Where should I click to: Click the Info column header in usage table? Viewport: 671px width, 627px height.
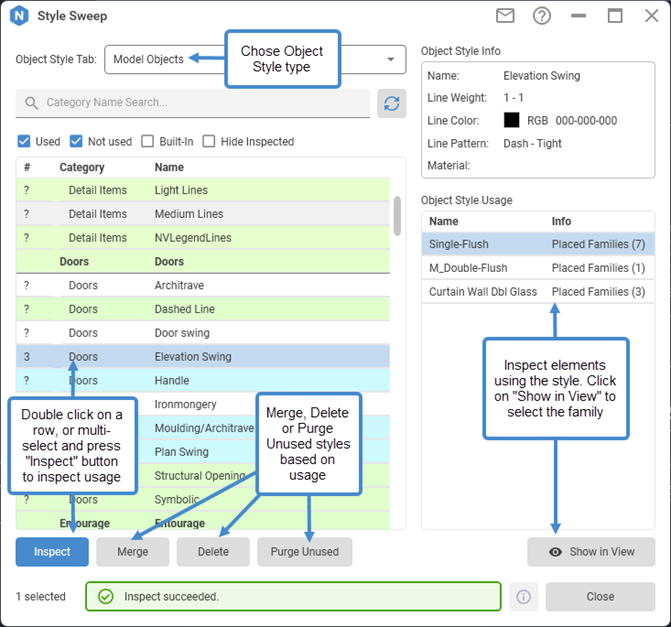tap(561, 221)
